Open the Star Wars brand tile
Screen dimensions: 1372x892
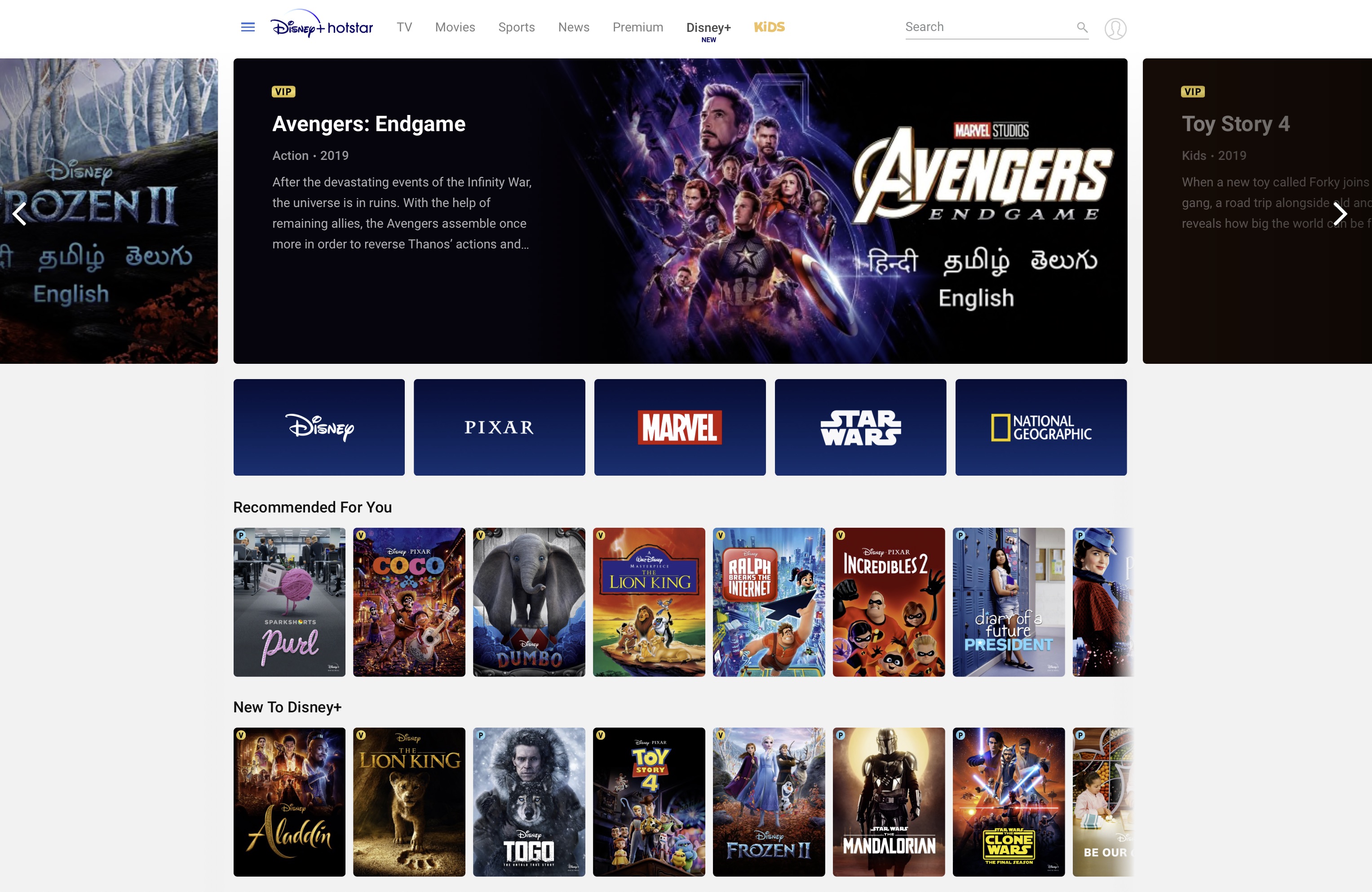click(x=860, y=427)
